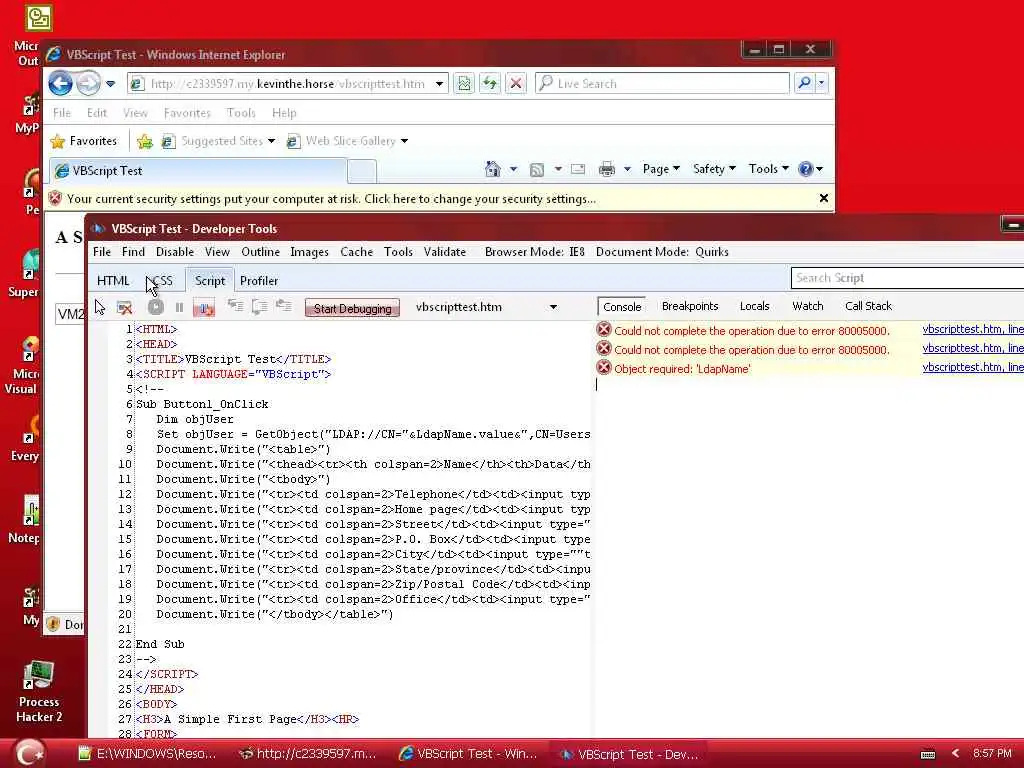Open the Cache menu
Image resolution: width=1024 pixels, height=768 pixels.
pos(357,252)
